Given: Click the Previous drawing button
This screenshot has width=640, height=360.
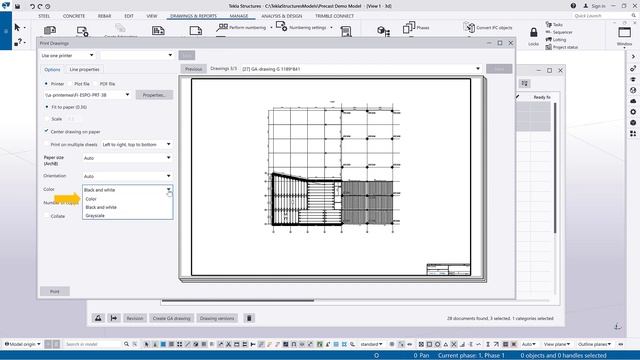Looking at the screenshot, I should (193, 69).
